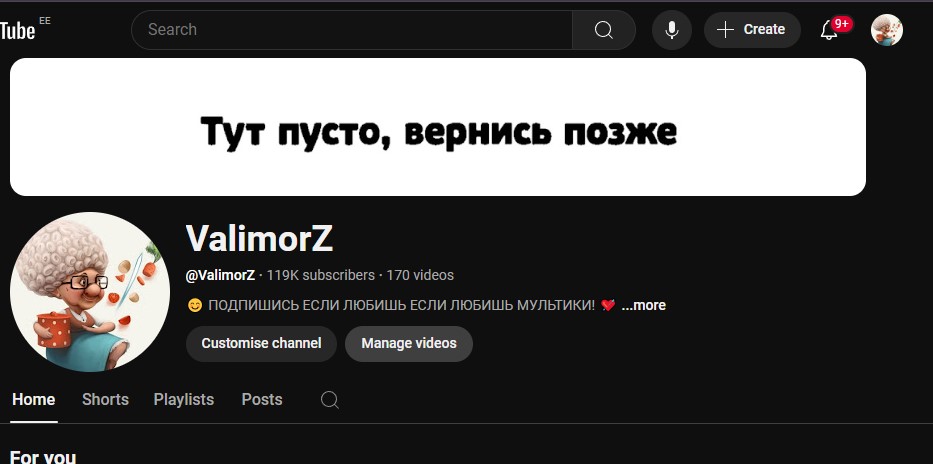
Task: Open the account avatar menu
Action: [887, 30]
